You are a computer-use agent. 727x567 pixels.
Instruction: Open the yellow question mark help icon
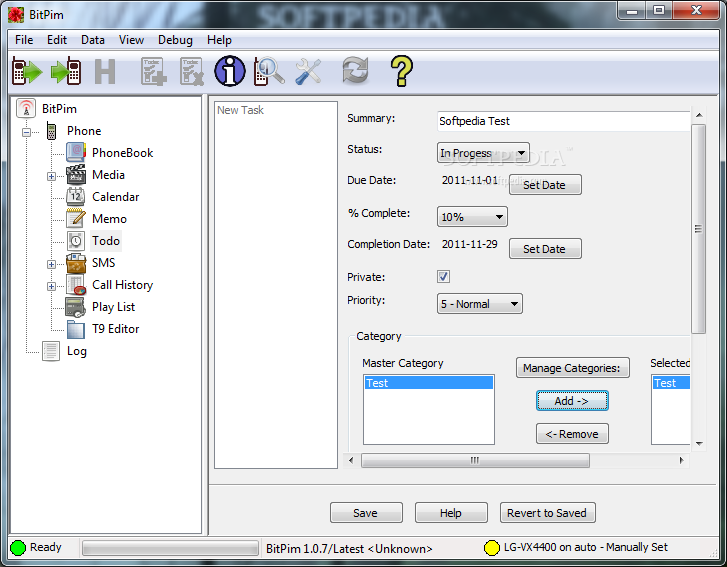click(402, 71)
